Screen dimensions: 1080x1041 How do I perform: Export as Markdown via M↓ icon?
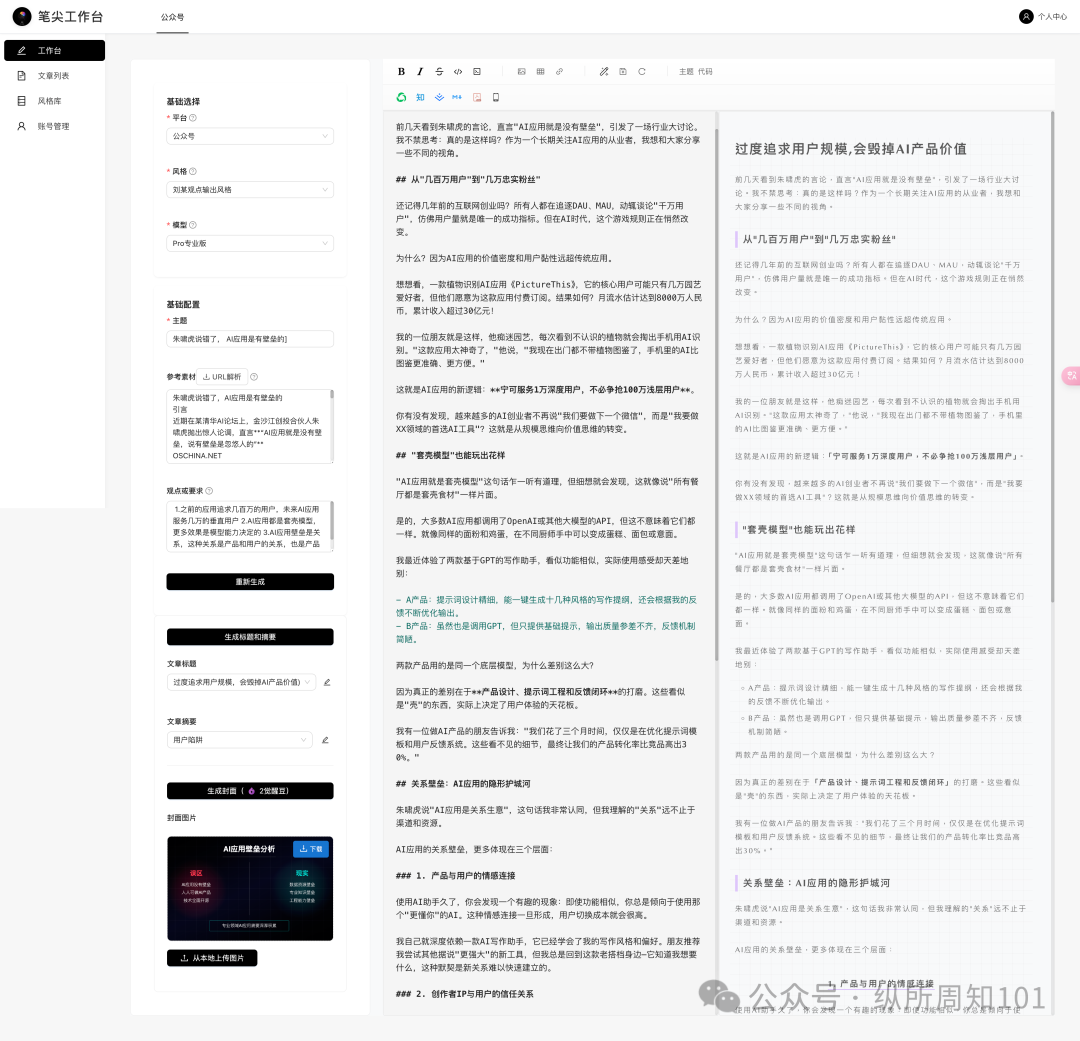(457, 97)
